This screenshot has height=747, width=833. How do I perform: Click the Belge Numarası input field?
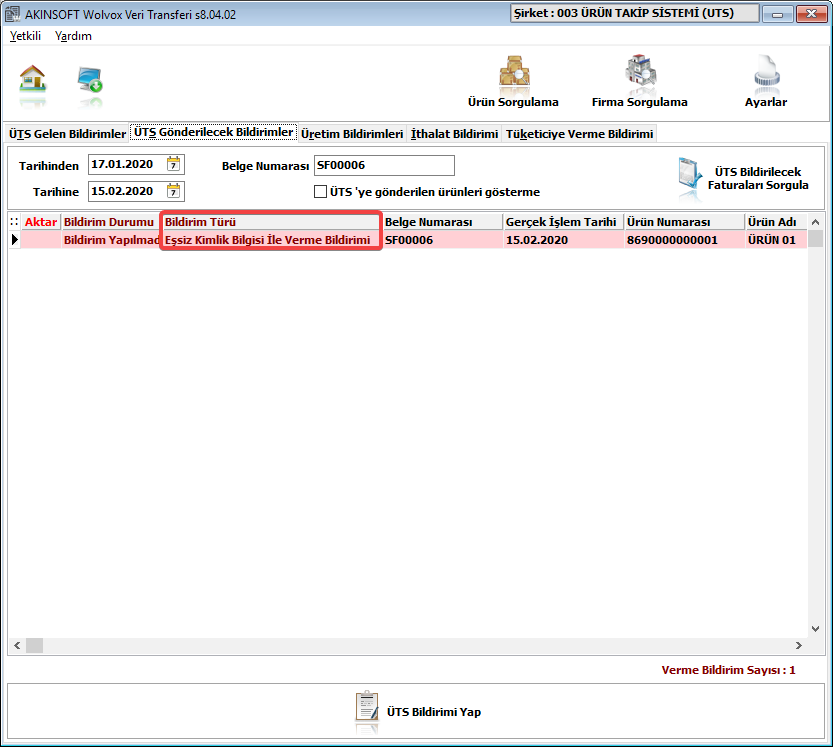click(x=384, y=165)
